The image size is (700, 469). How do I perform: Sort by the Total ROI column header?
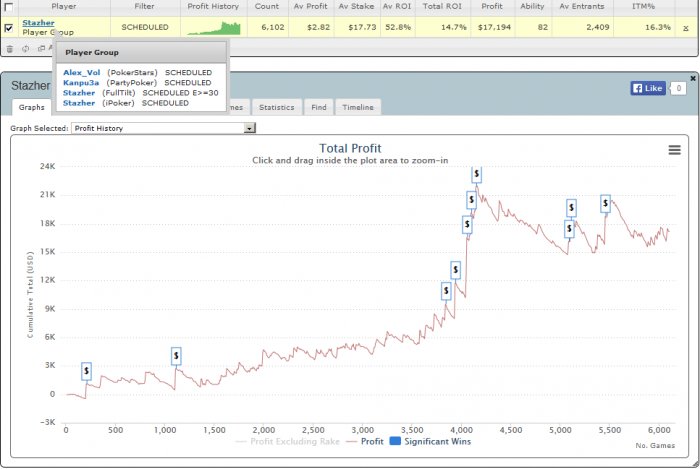pos(442,6)
